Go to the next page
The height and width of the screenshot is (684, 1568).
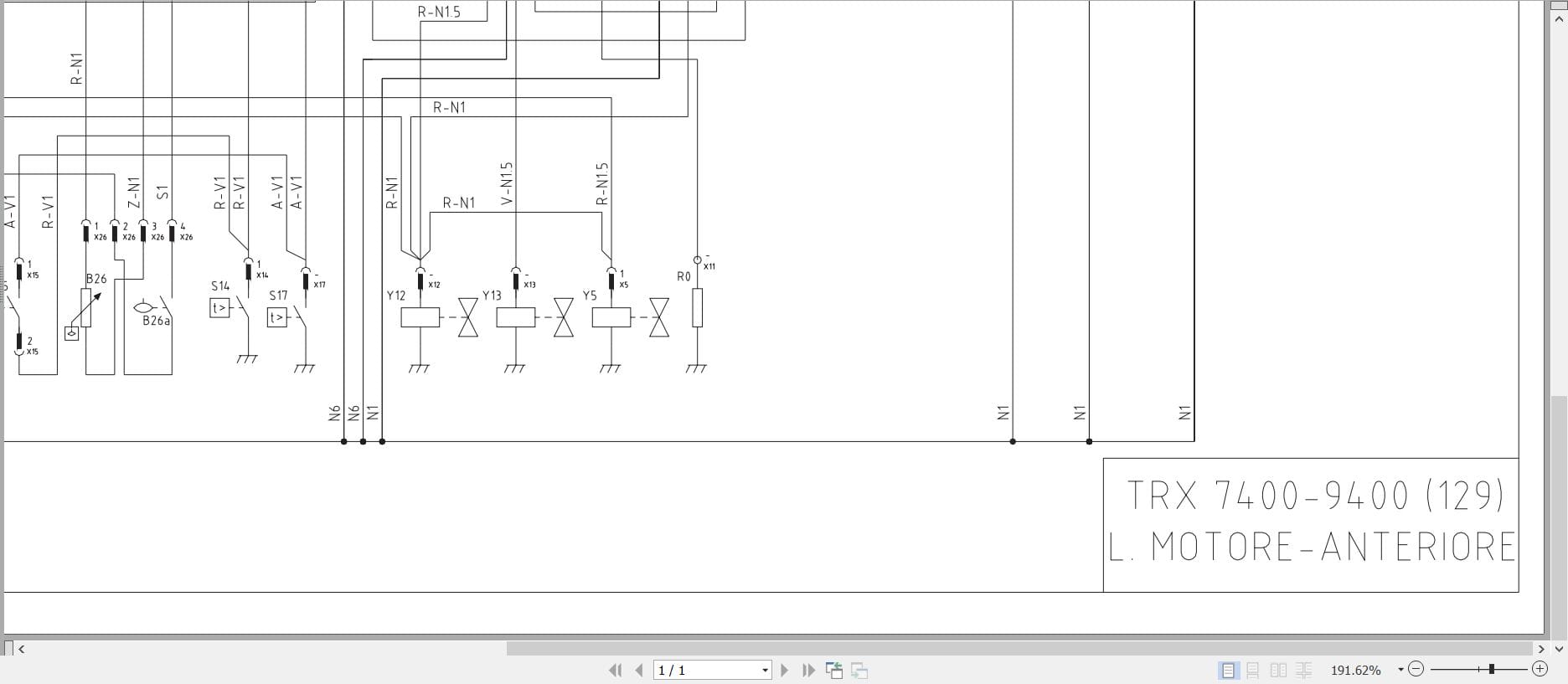785,670
